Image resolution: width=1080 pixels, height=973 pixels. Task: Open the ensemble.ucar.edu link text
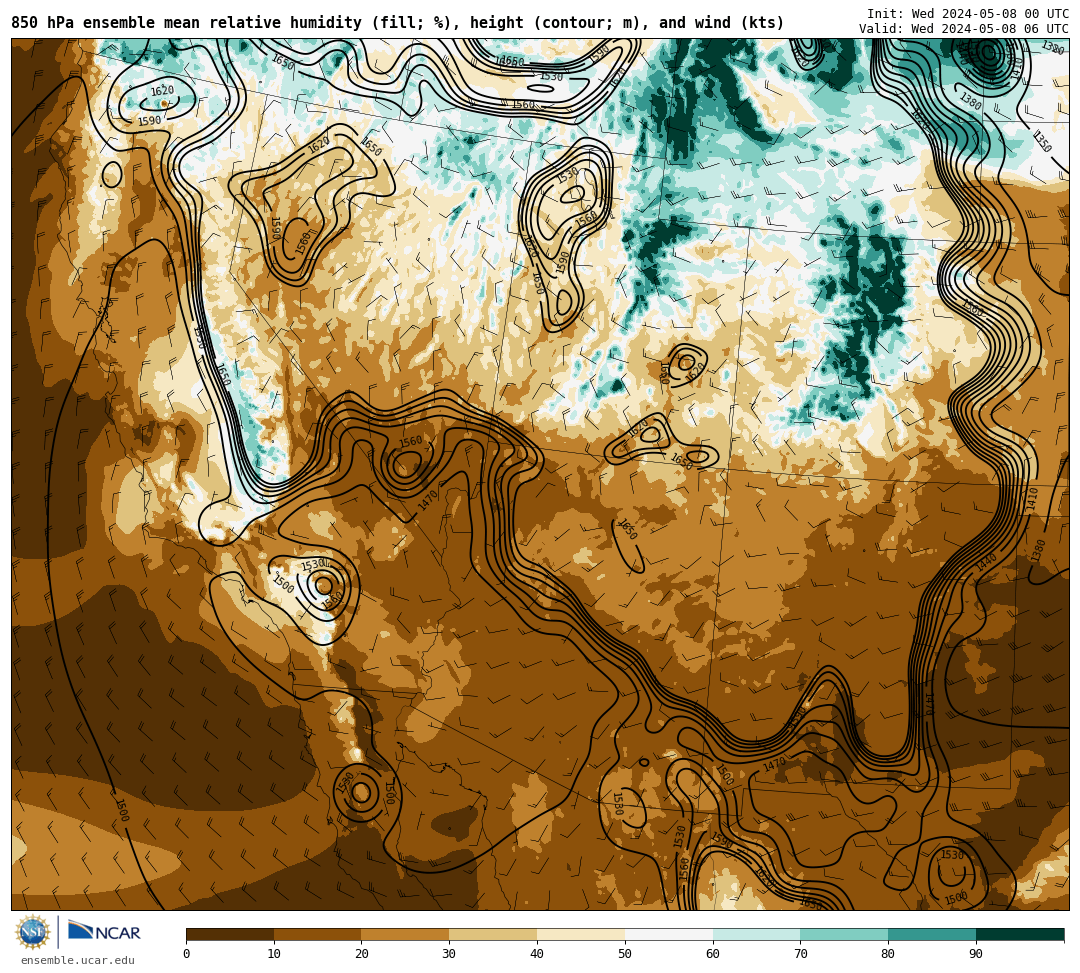(78, 960)
